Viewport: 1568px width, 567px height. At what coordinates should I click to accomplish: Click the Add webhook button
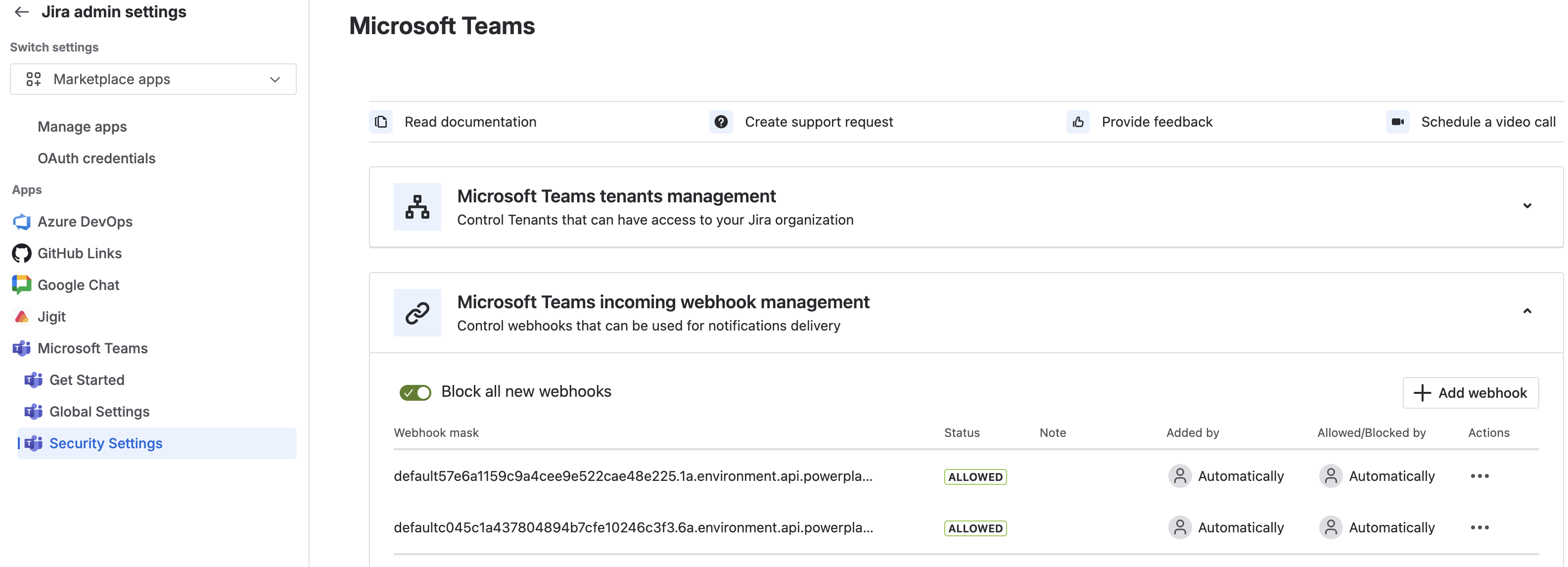tap(1471, 393)
